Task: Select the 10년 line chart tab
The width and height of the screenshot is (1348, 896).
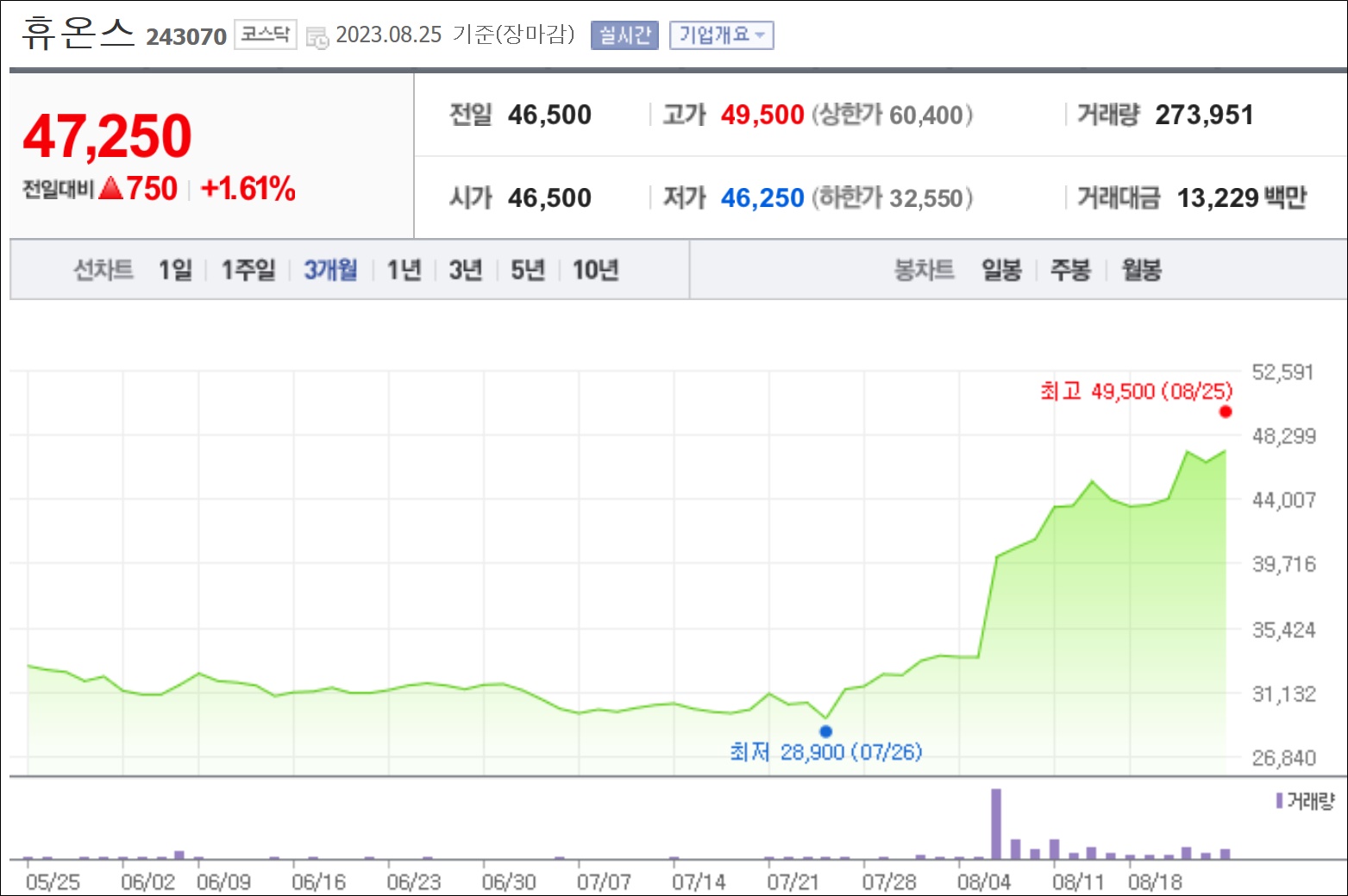Action: pyautogui.click(x=596, y=270)
